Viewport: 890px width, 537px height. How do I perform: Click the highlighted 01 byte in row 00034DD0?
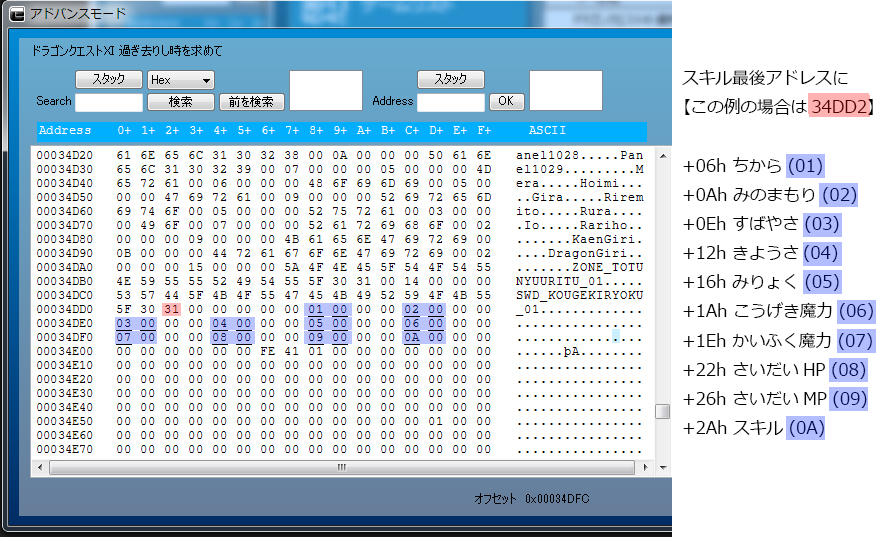pyautogui.click(x=316, y=309)
